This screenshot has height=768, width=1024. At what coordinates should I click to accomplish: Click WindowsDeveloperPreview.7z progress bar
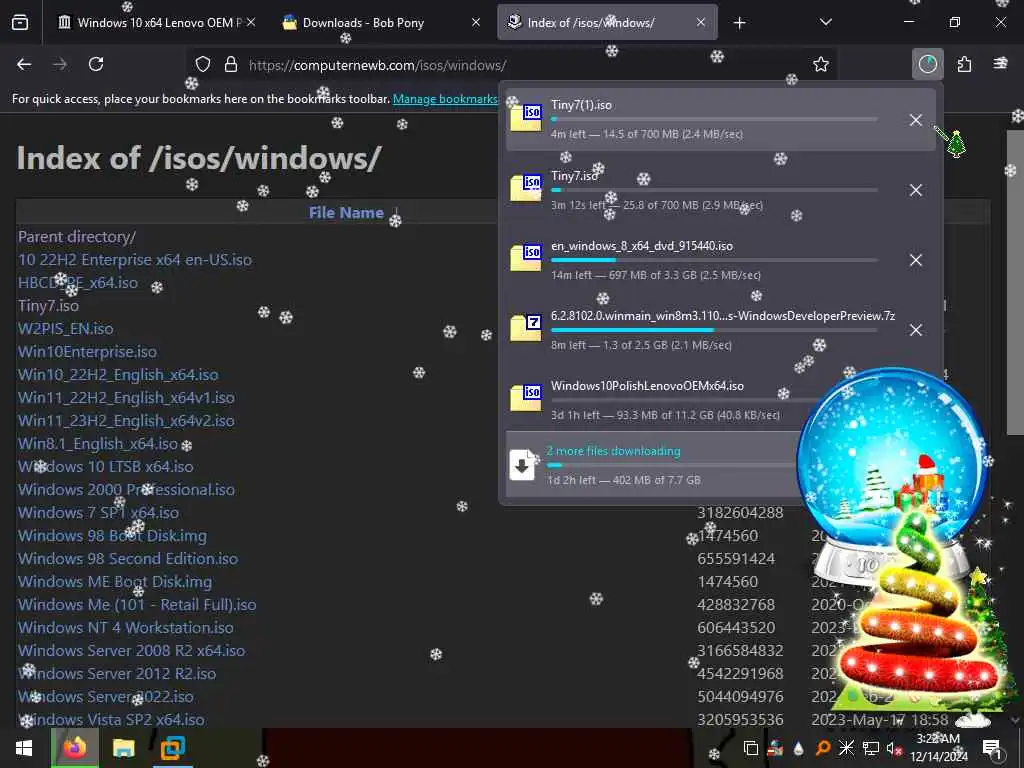(714, 330)
